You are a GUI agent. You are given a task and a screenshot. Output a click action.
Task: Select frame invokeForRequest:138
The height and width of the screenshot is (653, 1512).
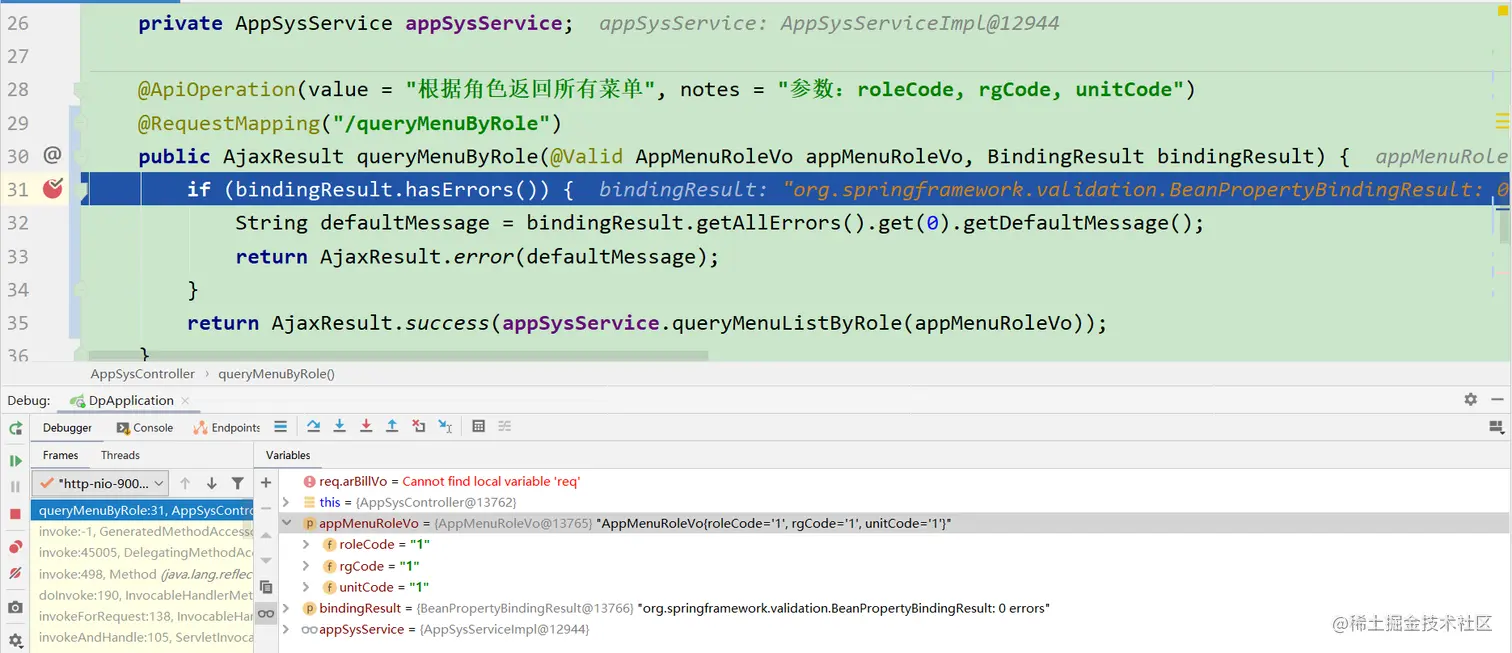(x=141, y=616)
